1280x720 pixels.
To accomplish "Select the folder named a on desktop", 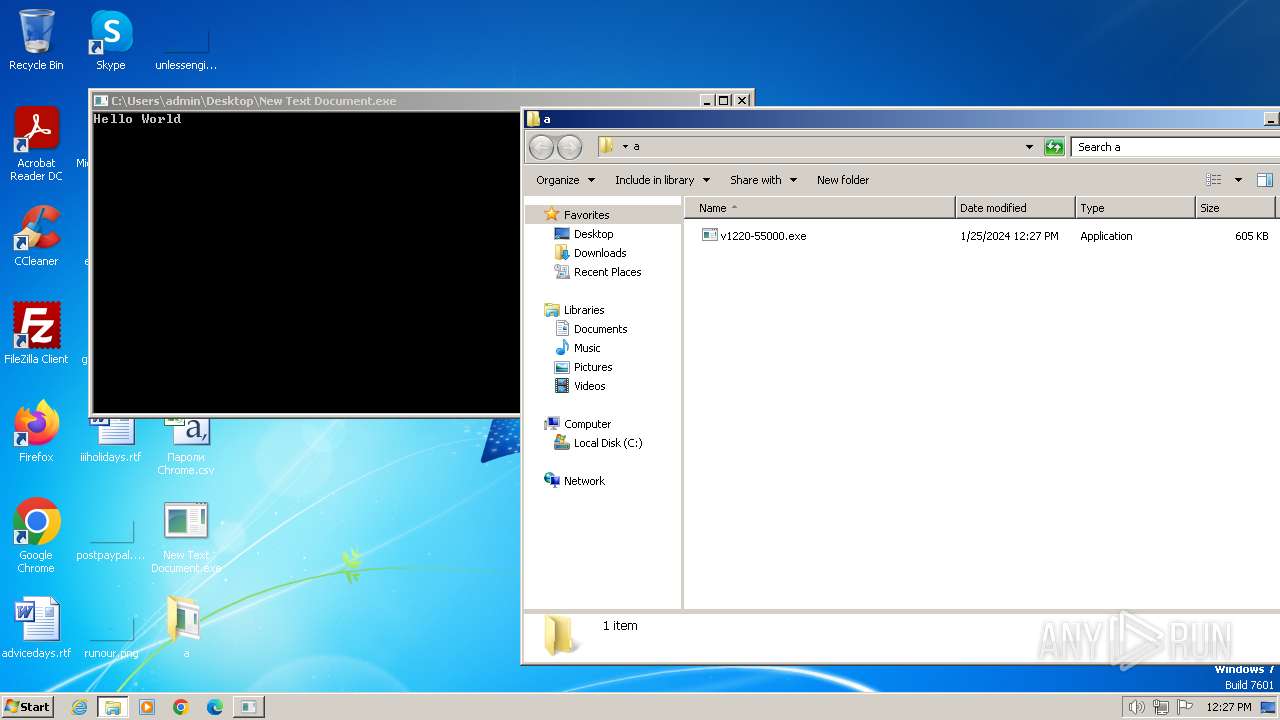I will coord(185,628).
